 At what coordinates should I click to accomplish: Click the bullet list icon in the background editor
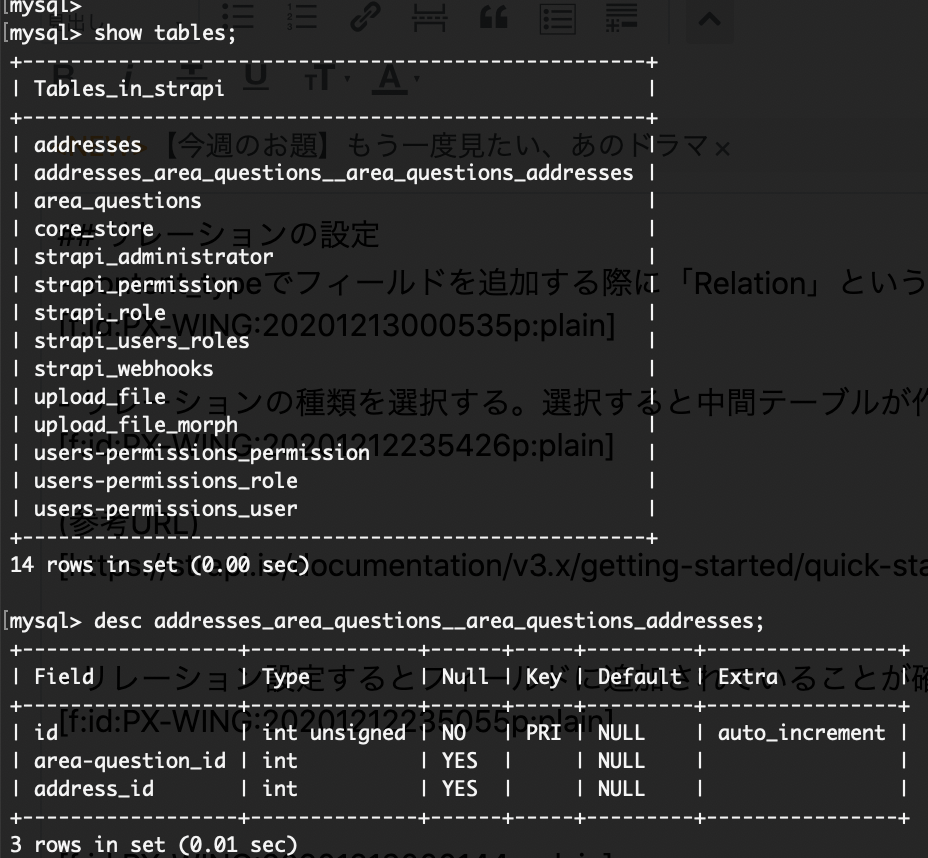pyautogui.click(x=239, y=16)
